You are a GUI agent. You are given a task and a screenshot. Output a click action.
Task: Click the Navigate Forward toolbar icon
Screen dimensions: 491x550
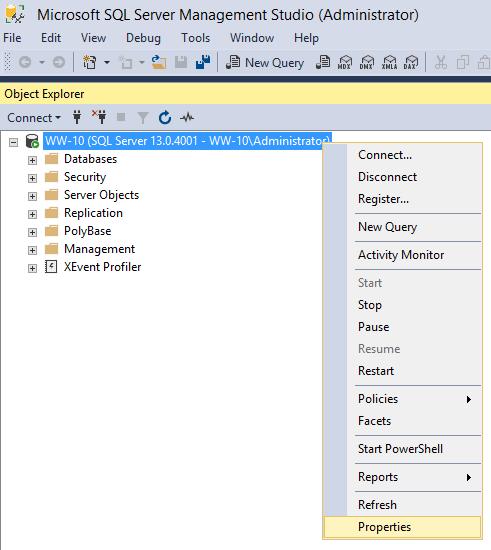tap(59, 62)
